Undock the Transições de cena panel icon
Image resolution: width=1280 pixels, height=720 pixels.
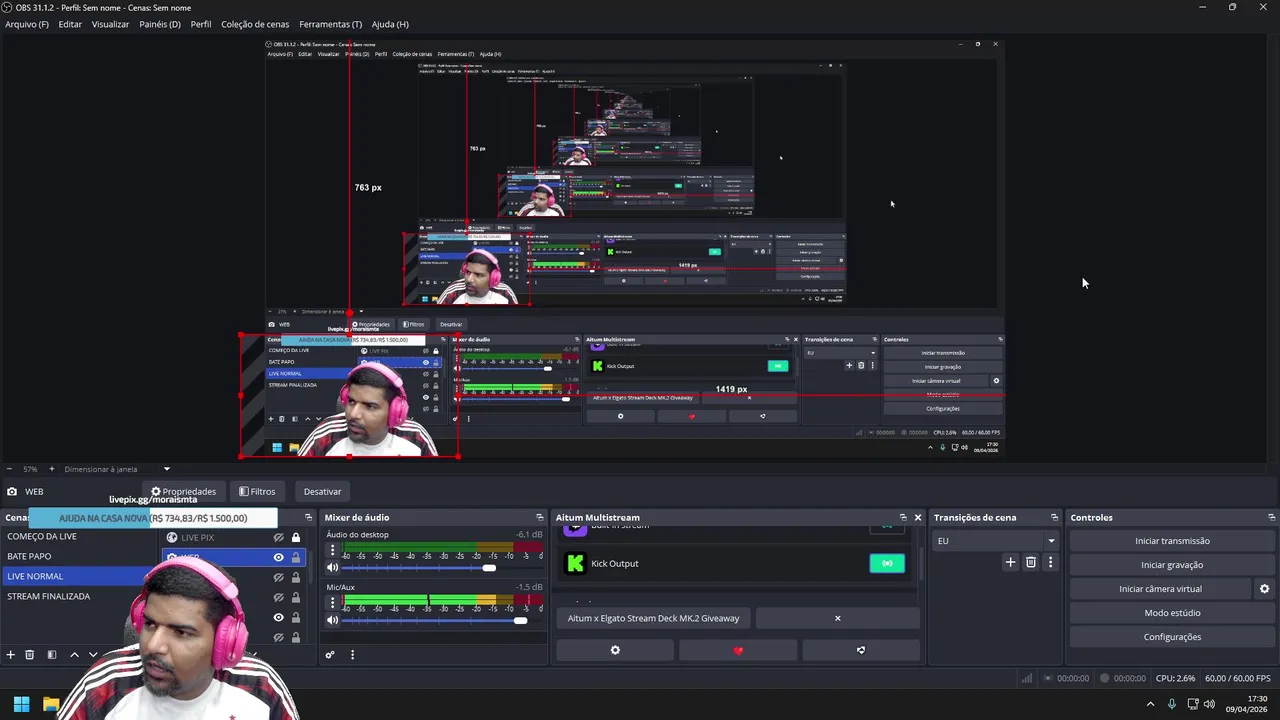click(1054, 517)
